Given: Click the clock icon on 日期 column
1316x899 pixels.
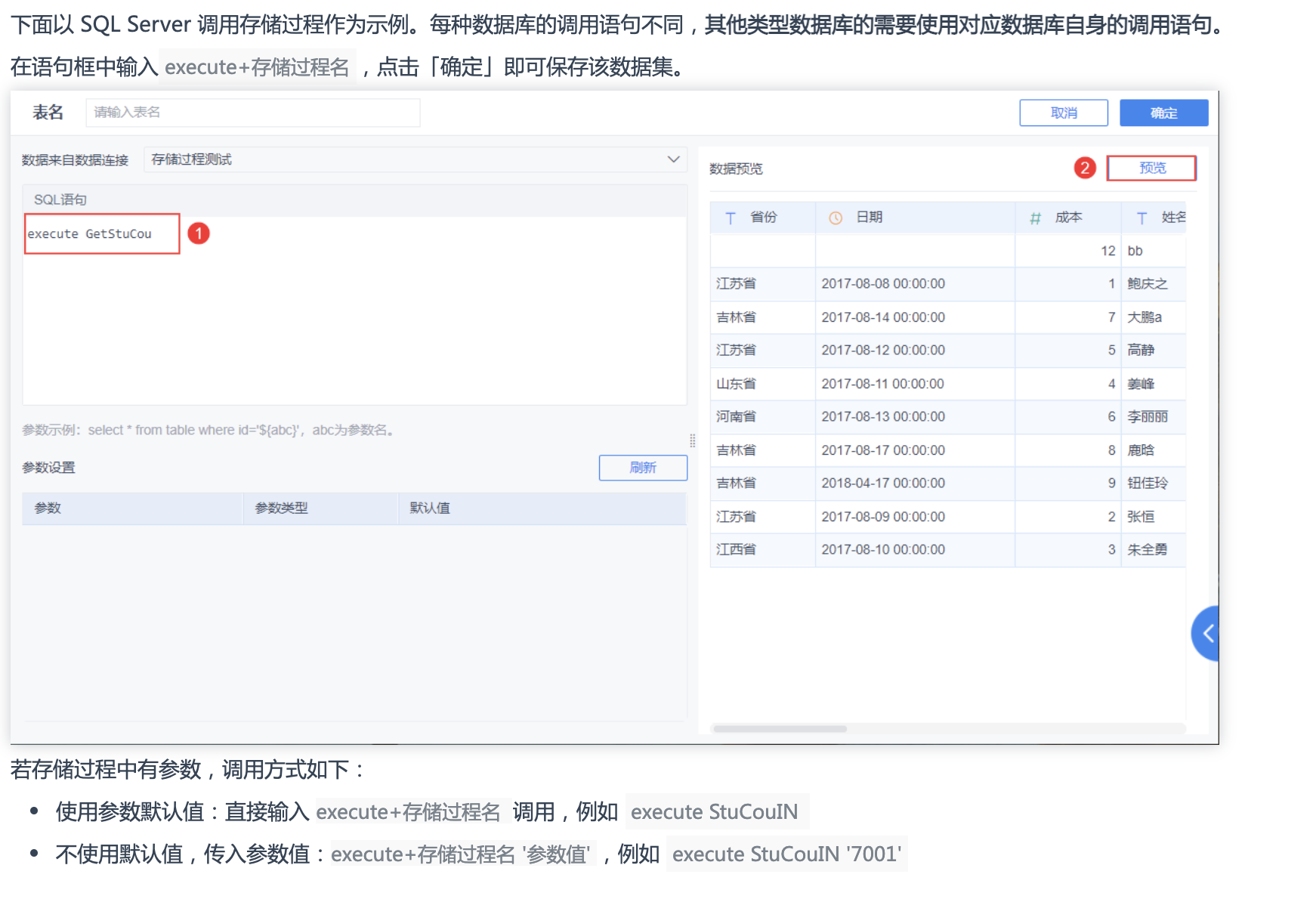Looking at the screenshot, I should click(836, 218).
